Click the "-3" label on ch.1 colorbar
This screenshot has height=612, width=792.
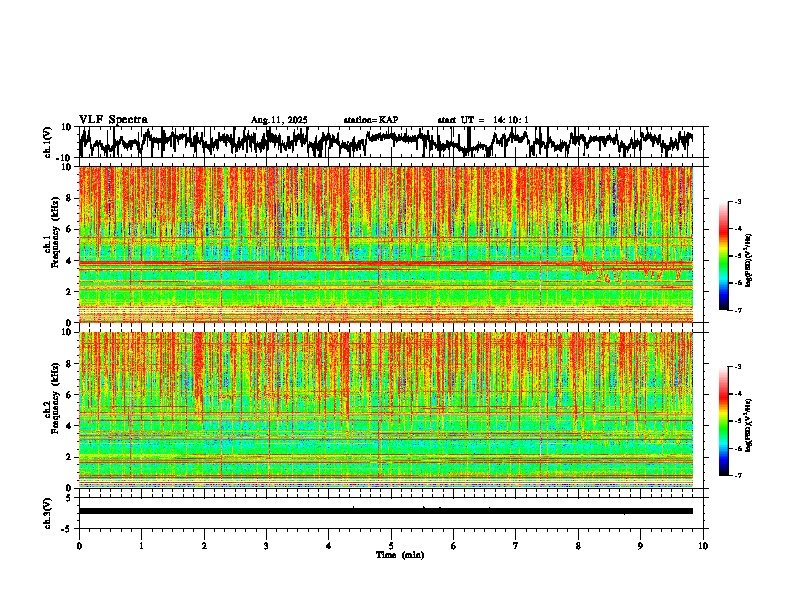737,201
